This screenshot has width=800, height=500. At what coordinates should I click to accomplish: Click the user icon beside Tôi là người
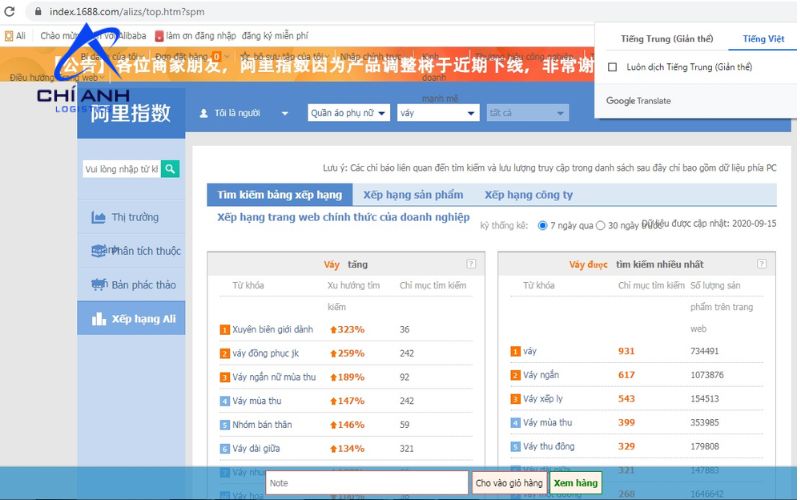coord(204,113)
